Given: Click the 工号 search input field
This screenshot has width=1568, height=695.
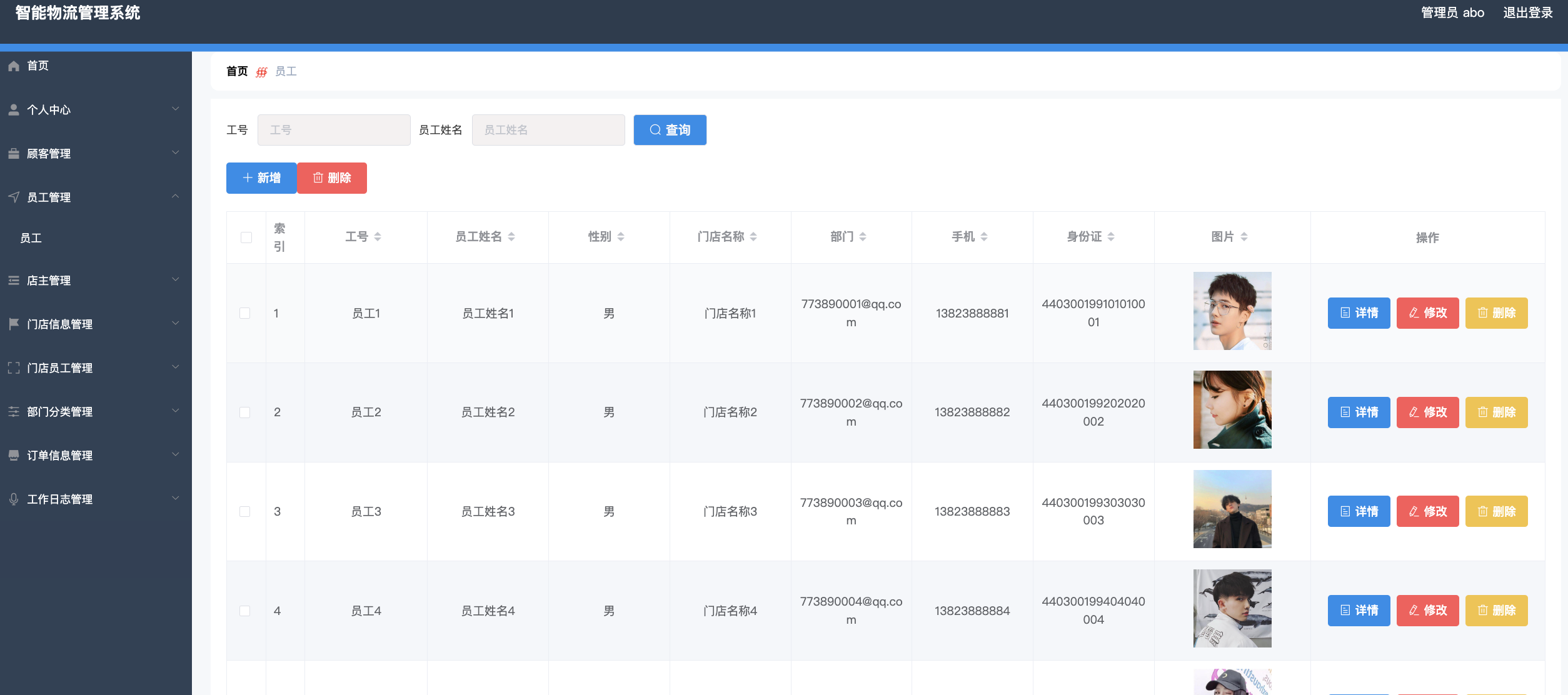Looking at the screenshot, I should pos(334,130).
